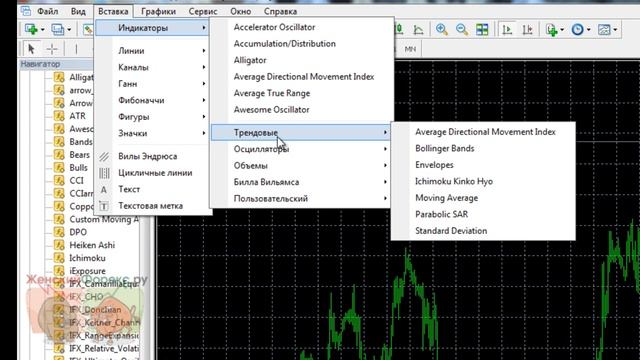Expand the Каналы submenu
Viewport: 640px width, 360px height.
click(x=153, y=67)
